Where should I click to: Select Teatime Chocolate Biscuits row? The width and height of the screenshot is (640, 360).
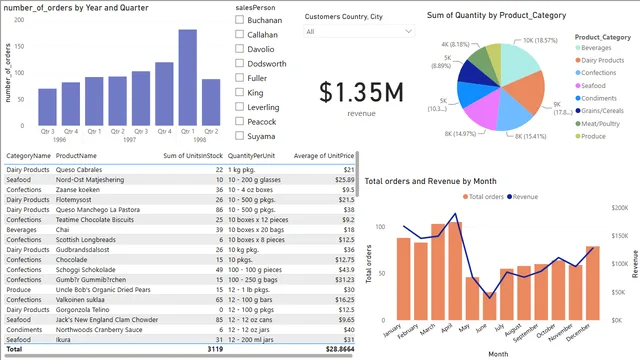(180, 220)
